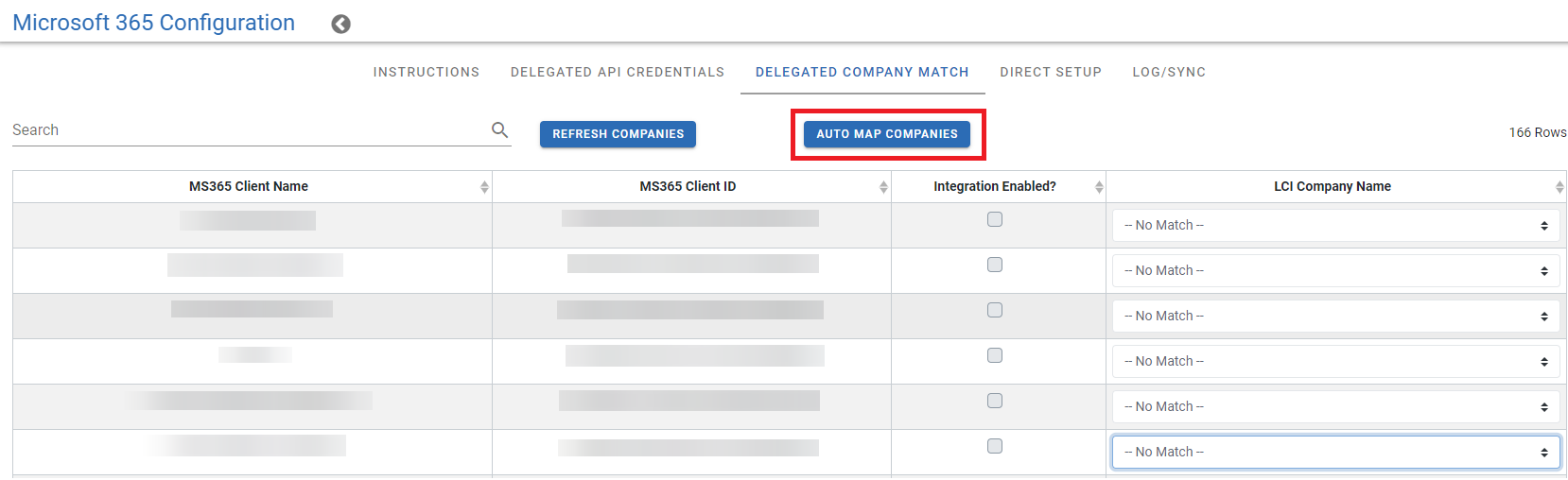Open LCI Company dropdown in fourth row

[1336, 362]
